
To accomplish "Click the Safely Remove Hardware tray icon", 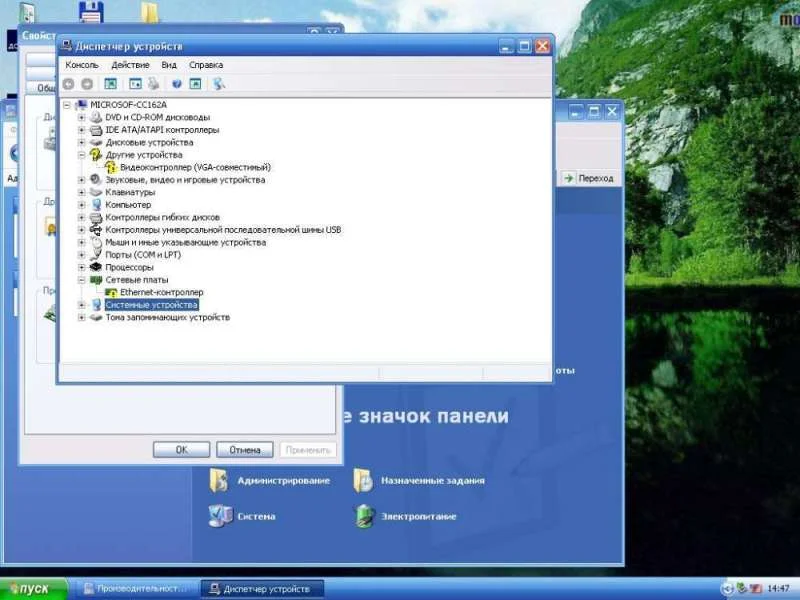I will tap(743, 589).
